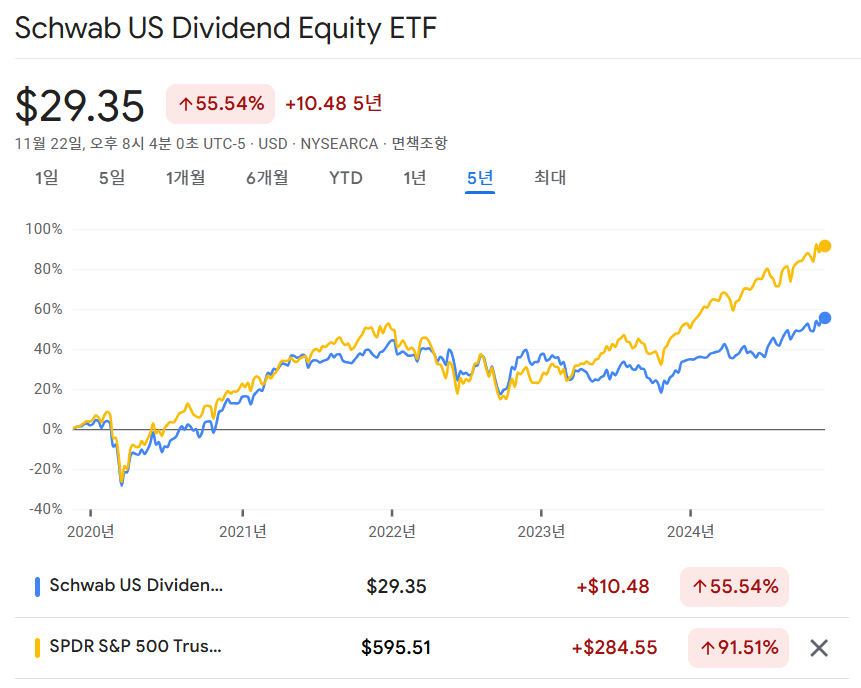Select the 5년 chart range tab
The image size is (861, 688).
(x=480, y=178)
